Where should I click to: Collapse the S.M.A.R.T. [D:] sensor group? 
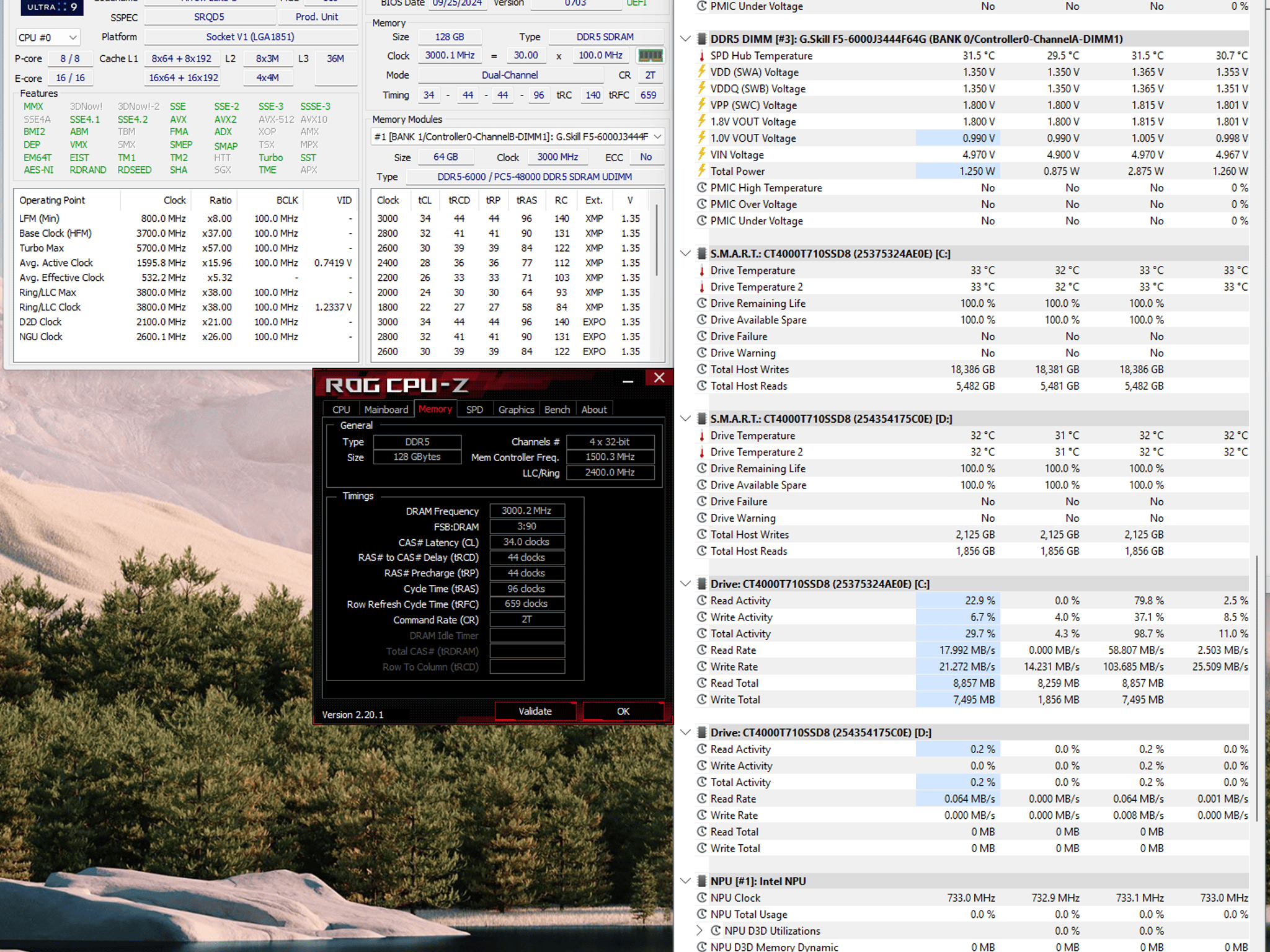tap(685, 419)
